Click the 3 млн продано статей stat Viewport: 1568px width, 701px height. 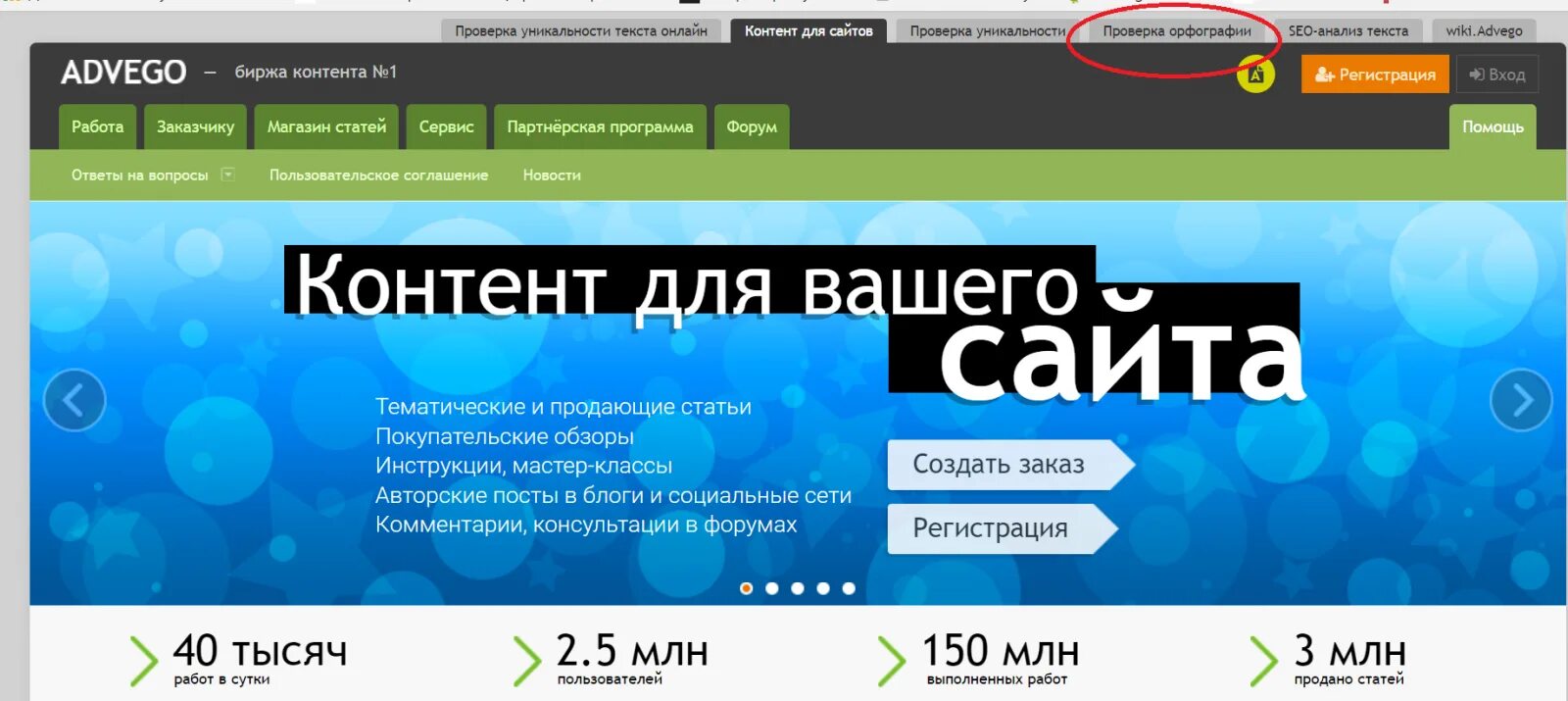coord(1328,659)
